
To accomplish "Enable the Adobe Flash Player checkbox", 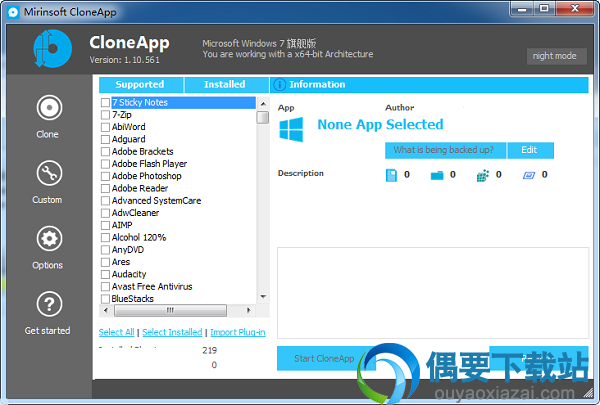I will 105,164.
